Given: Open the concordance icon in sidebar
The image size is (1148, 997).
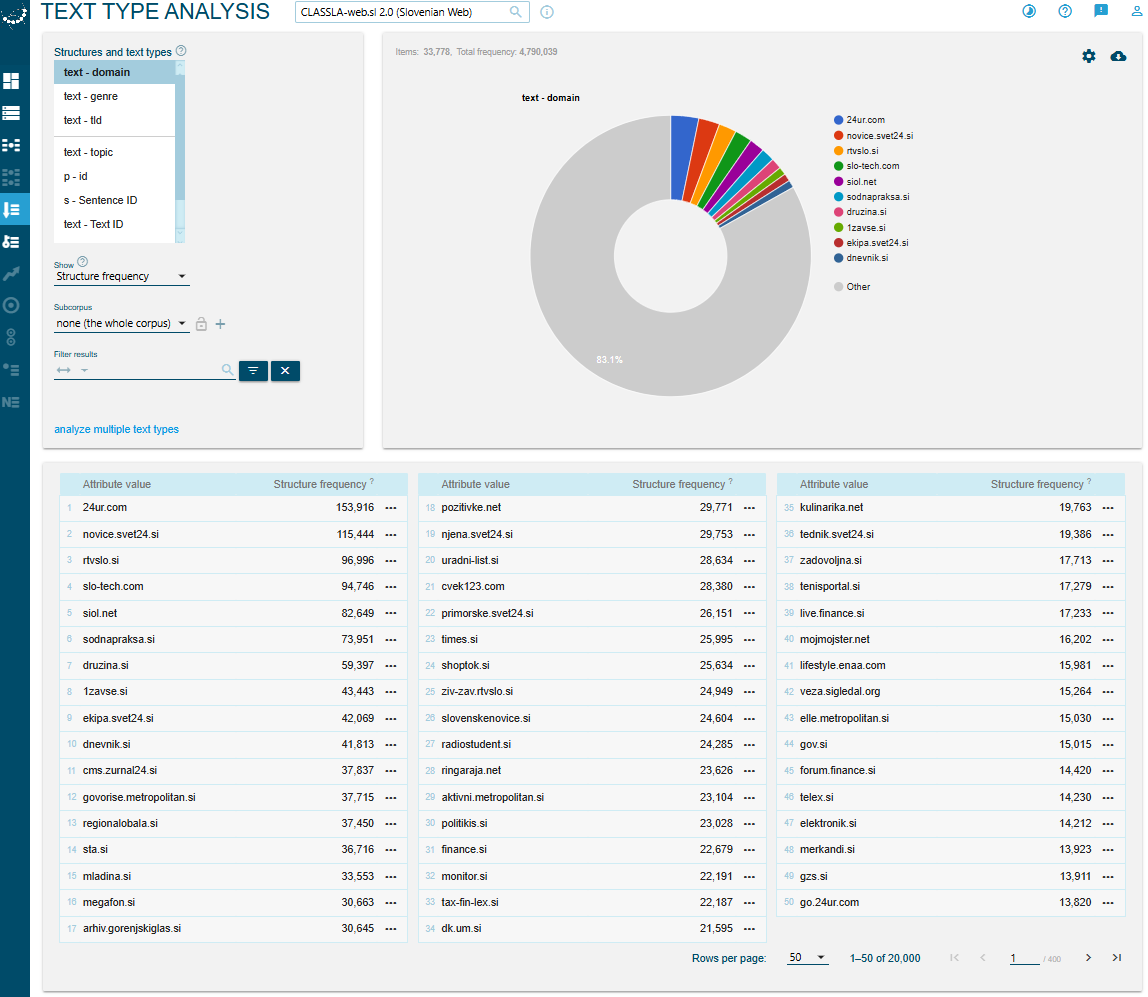Looking at the screenshot, I should coord(11,113).
